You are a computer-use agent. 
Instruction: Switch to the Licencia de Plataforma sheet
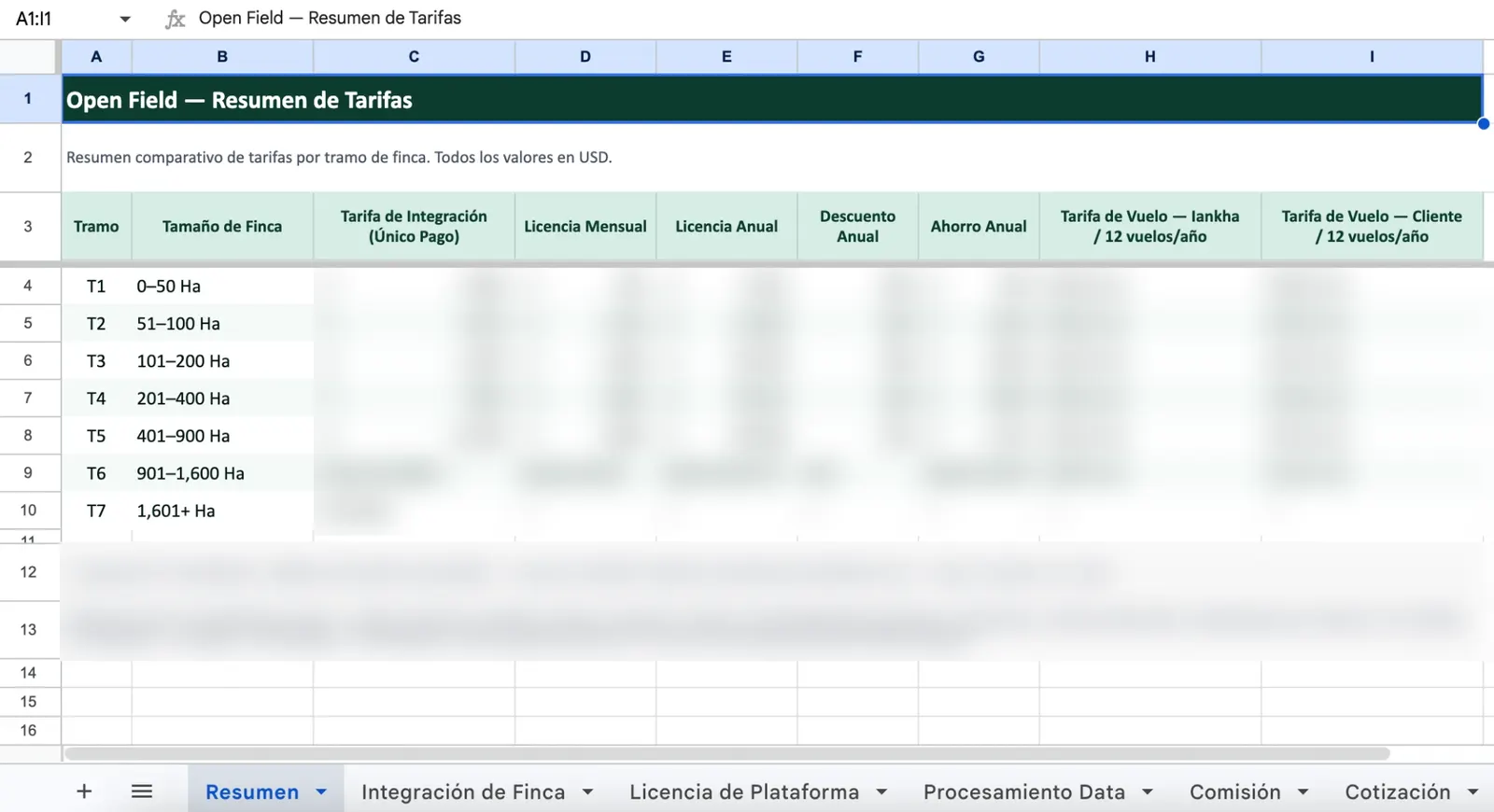pyautogui.click(x=744, y=791)
